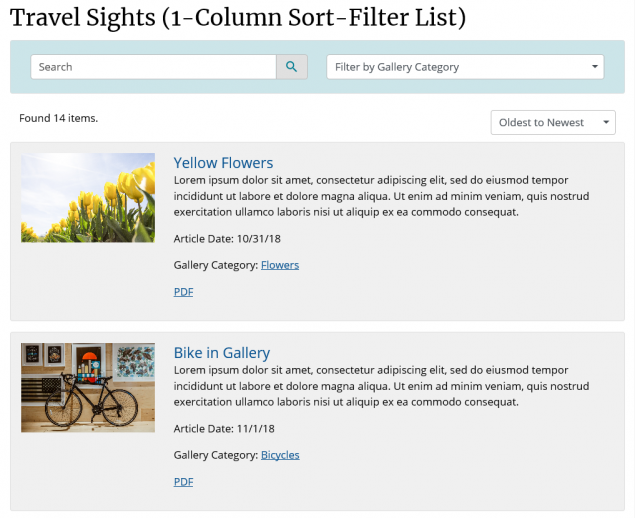The image size is (635, 518).
Task: Open the Yellow Flowers tulip thumbnail
Action: click(x=88, y=197)
